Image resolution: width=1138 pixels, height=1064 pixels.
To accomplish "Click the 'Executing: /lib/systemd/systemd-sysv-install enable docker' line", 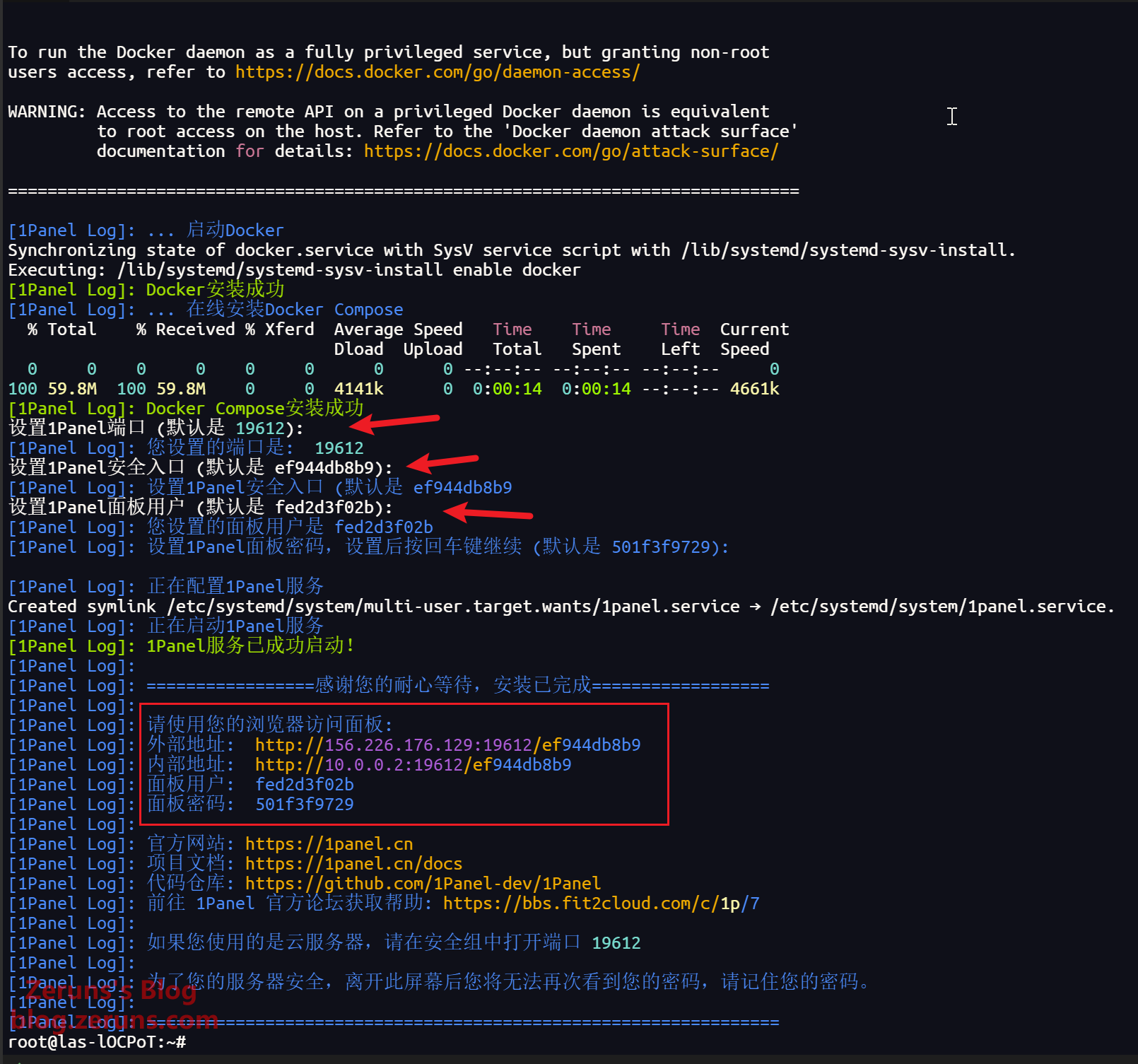I will pyautogui.click(x=295, y=270).
